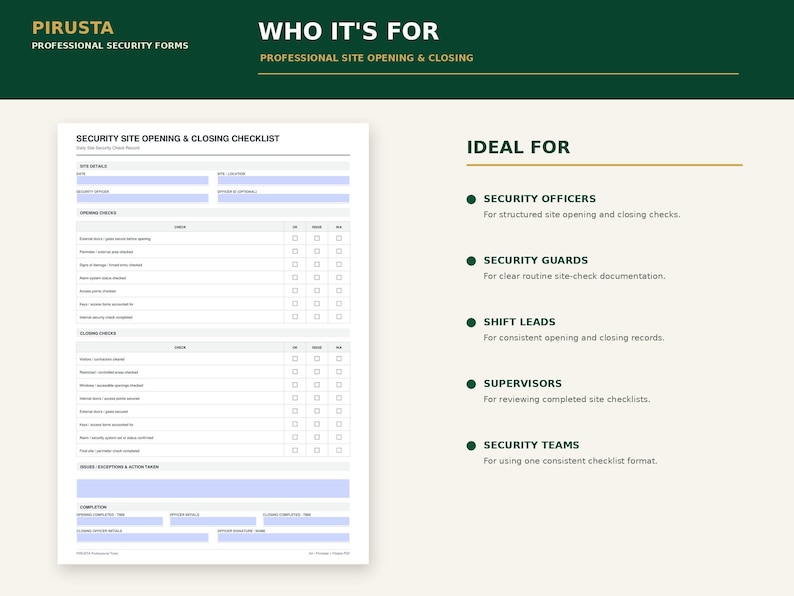The width and height of the screenshot is (794, 596).
Task: Click the 'Security Guards' item
Action: coord(536,260)
